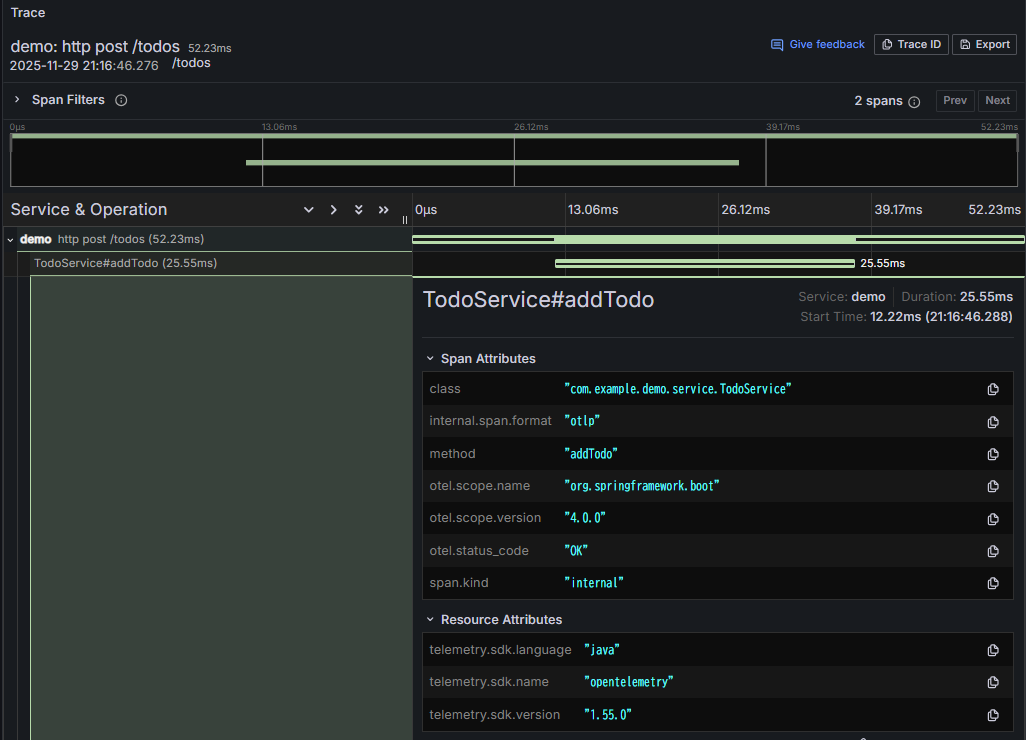Click the info icon beside Span Filters

[x=121, y=100]
